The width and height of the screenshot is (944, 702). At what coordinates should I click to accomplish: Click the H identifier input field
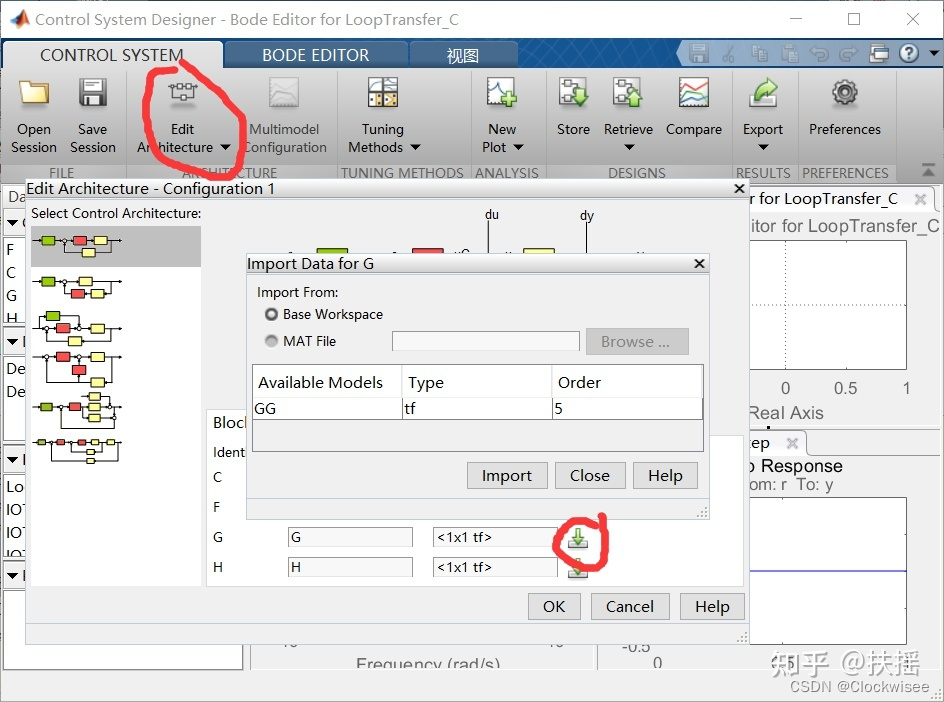[350, 567]
